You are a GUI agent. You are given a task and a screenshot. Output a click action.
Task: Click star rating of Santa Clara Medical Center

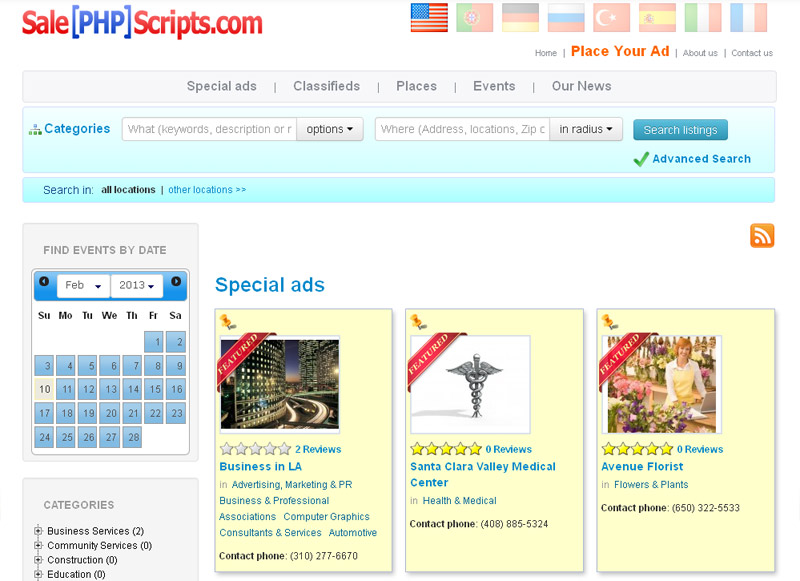pyautogui.click(x=446, y=449)
